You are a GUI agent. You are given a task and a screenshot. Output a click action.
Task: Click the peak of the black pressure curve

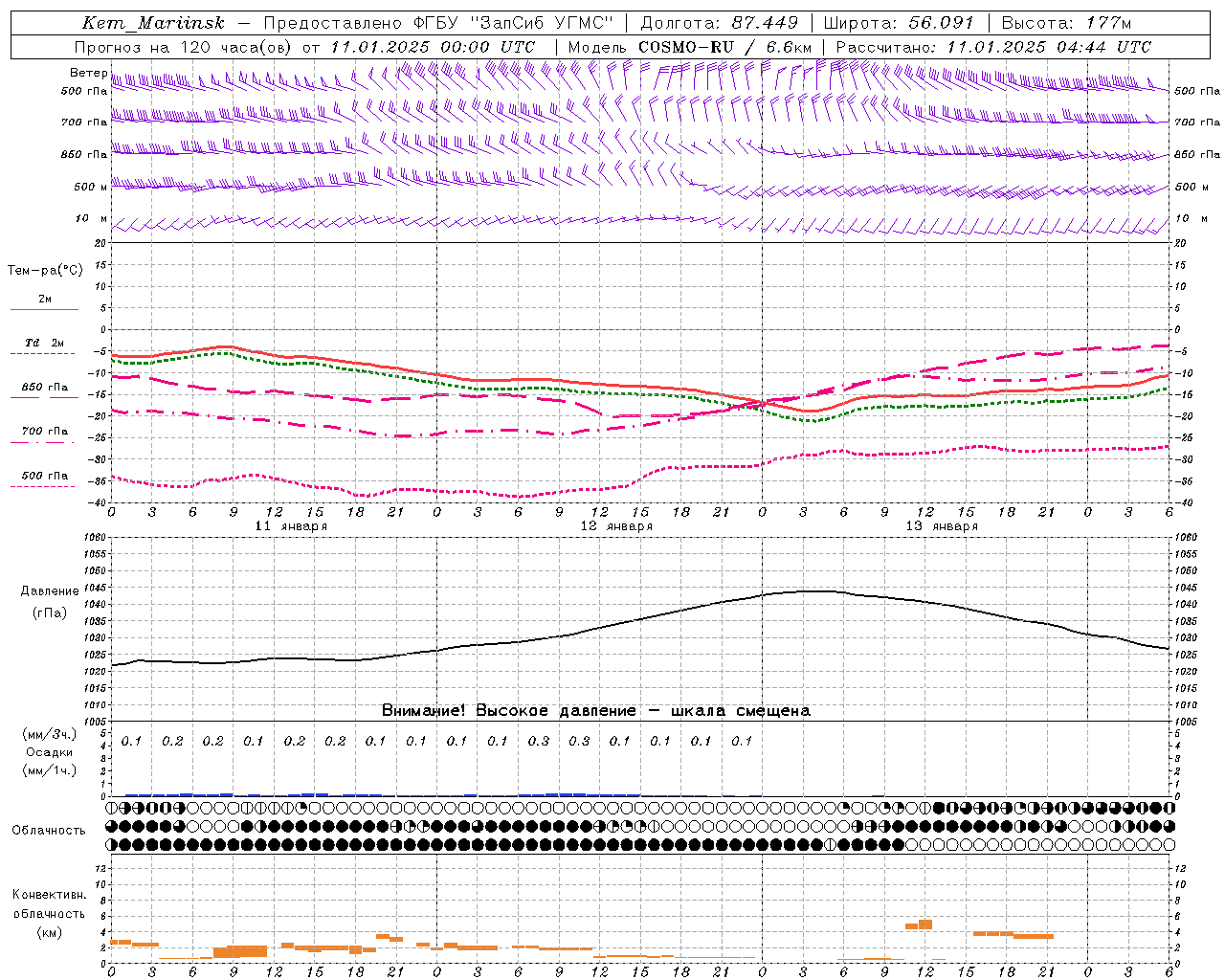pyautogui.click(x=818, y=590)
